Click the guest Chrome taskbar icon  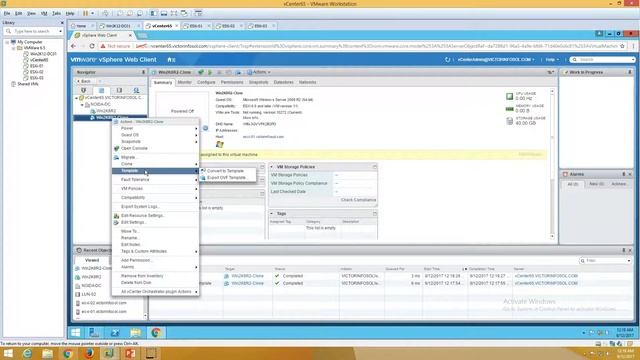click(156, 333)
